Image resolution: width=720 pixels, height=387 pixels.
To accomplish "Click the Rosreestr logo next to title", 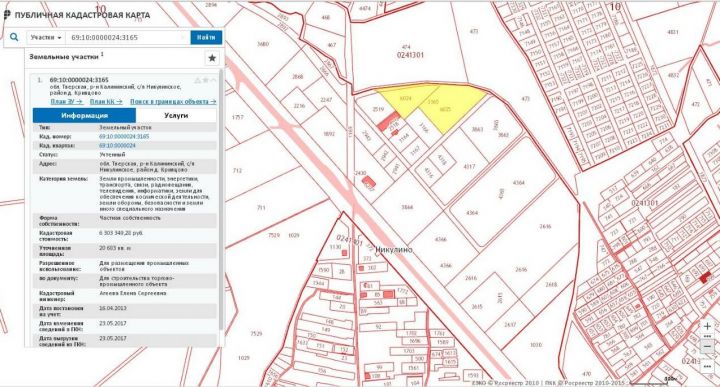I will [6, 15].
